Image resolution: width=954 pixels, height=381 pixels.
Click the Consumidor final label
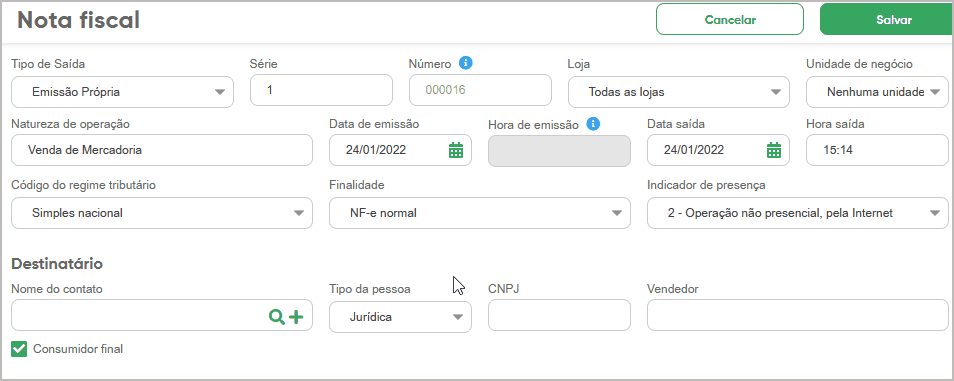click(78, 349)
